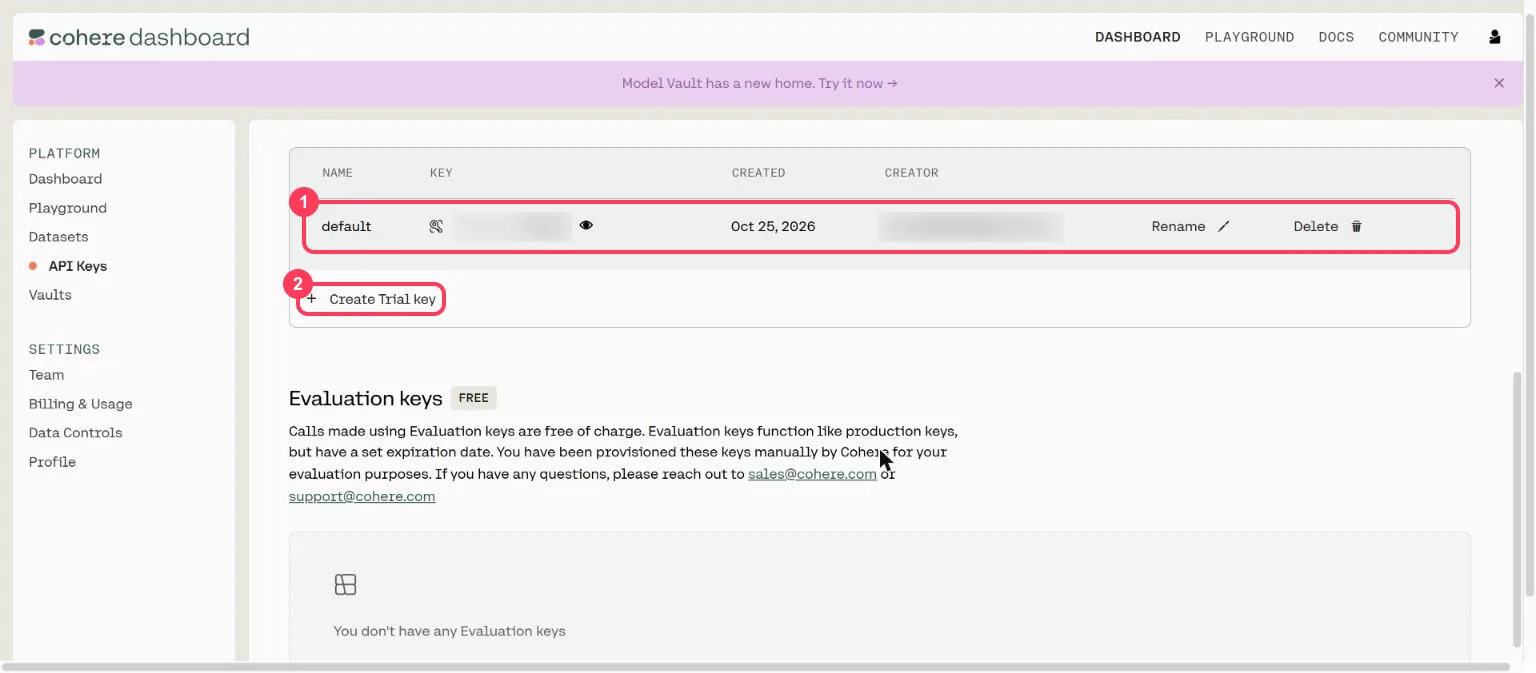Click the FREE badge beside Evaluation keys
The image size is (1536, 673).
coord(474,398)
